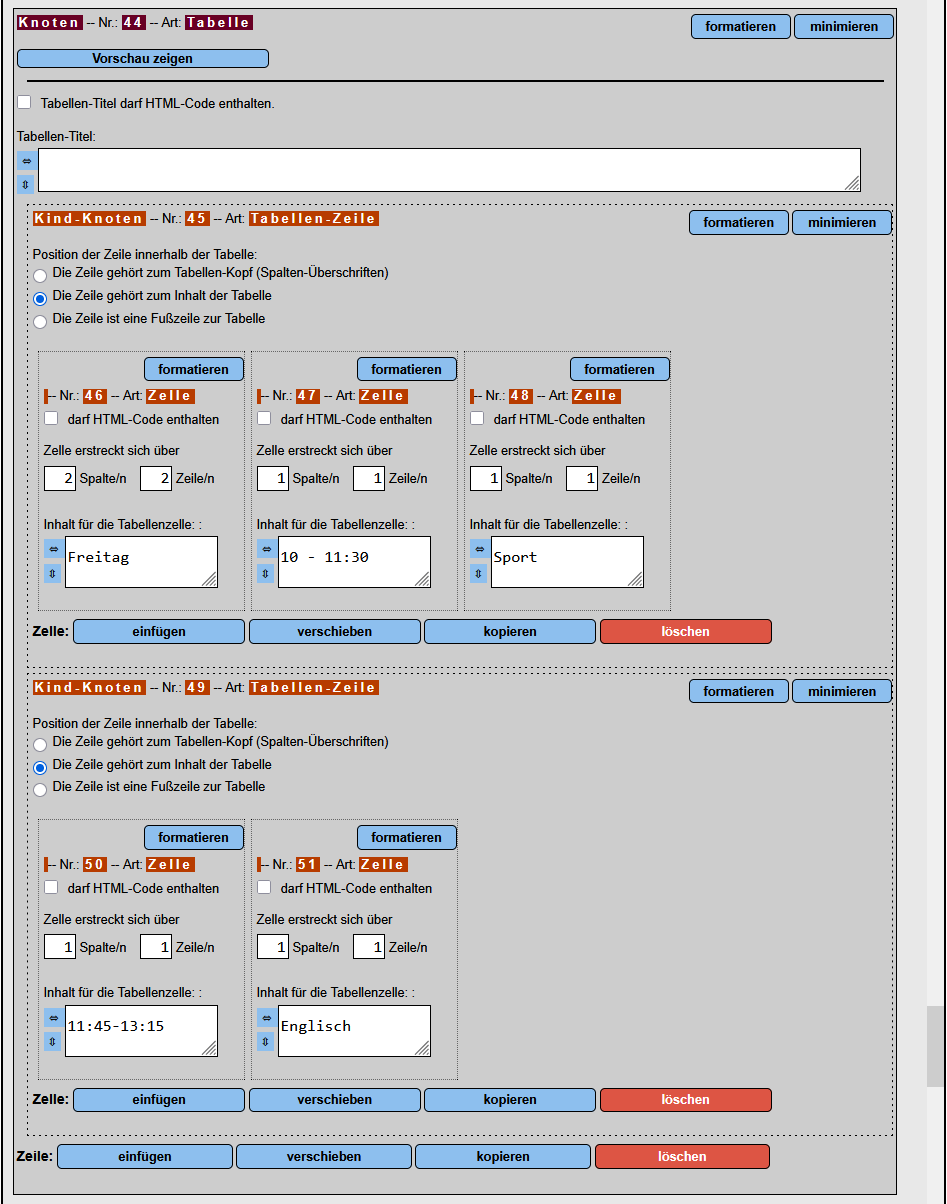Tick 'darf HTML-Code enthalten' for cell 46

coord(52,419)
